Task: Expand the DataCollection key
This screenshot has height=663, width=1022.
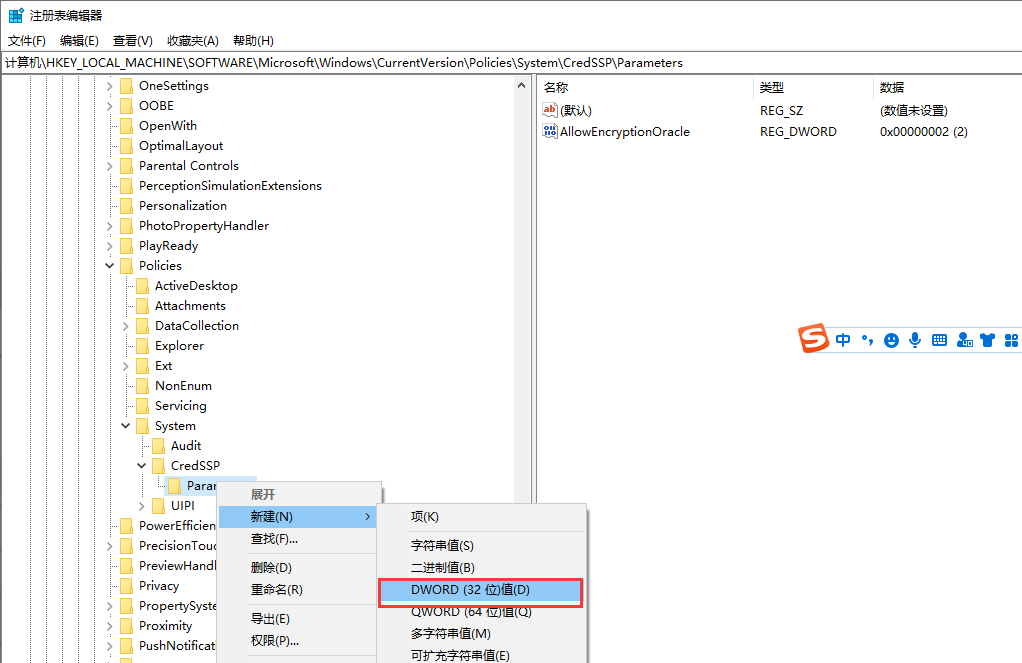Action: click(128, 325)
